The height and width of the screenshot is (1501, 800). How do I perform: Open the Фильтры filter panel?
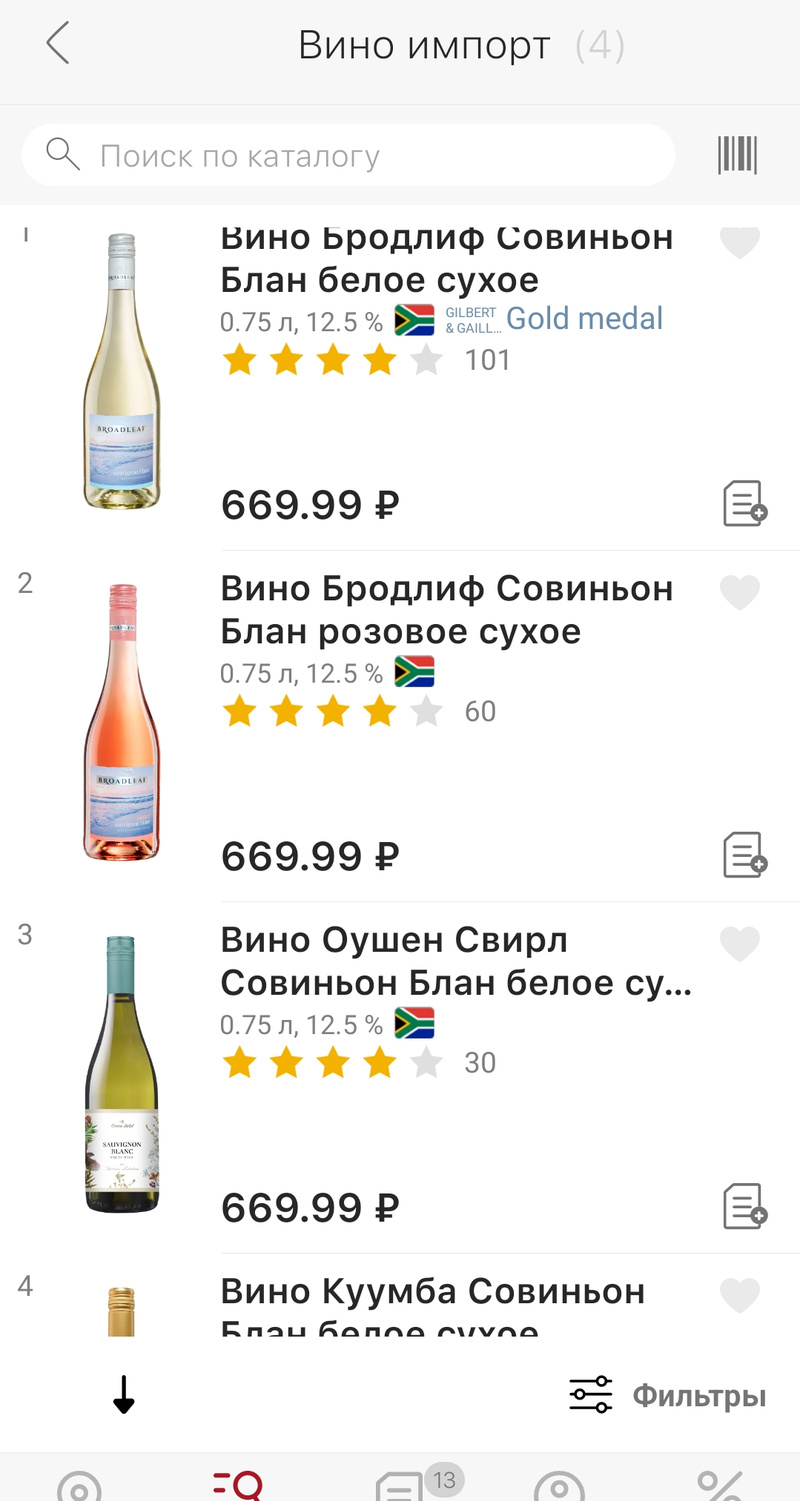tap(668, 1395)
